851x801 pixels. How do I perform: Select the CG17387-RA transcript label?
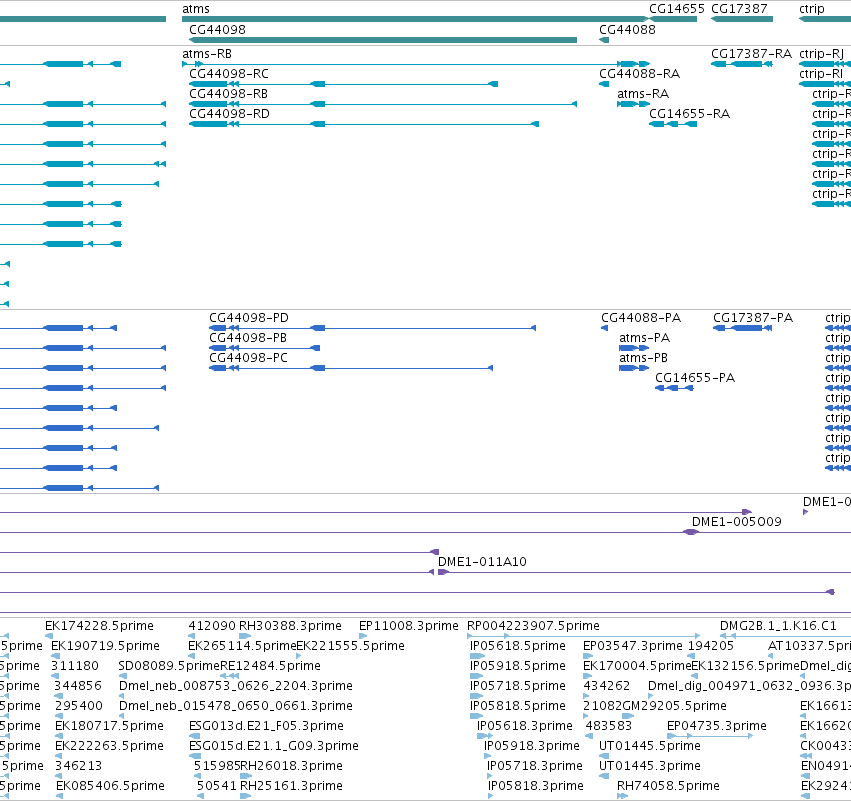pyautogui.click(x=751, y=54)
